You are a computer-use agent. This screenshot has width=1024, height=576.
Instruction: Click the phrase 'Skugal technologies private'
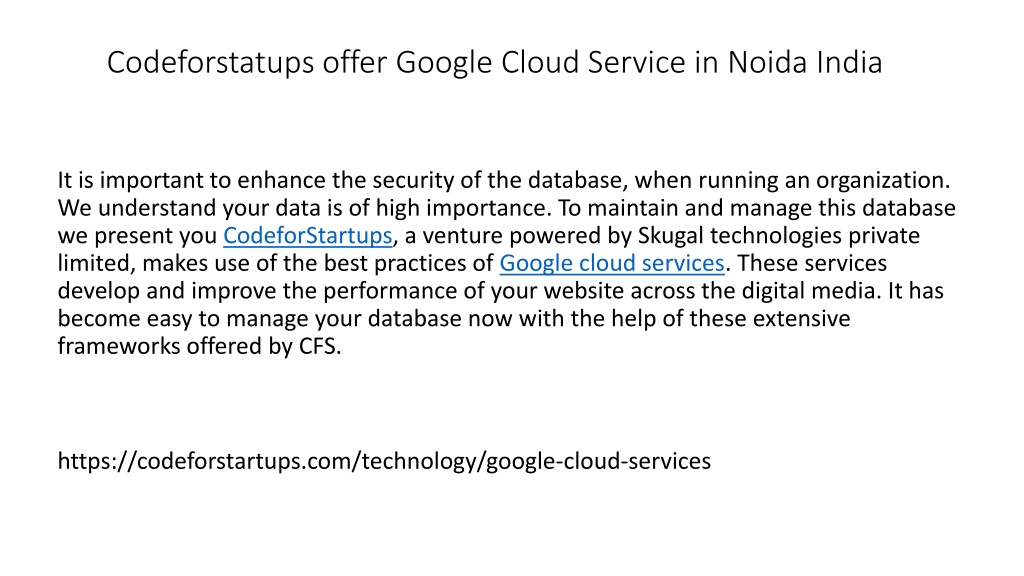tap(778, 235)
